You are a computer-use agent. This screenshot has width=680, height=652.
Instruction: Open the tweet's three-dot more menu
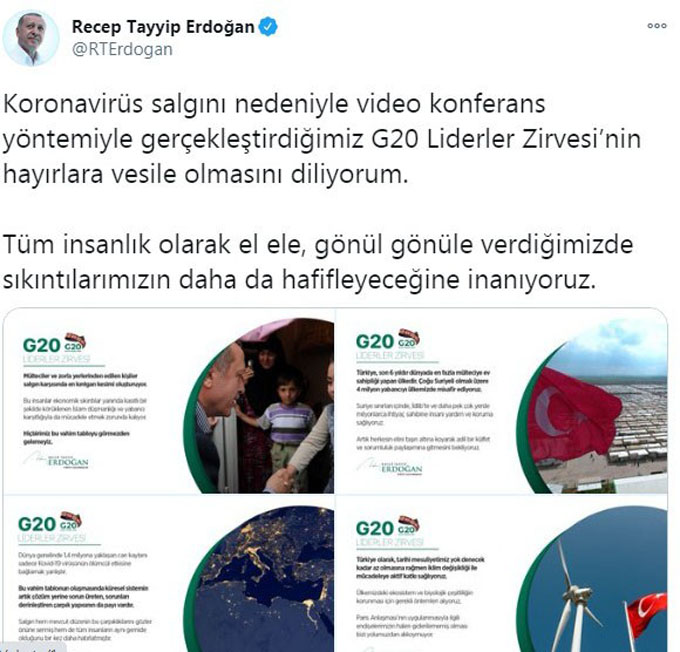click(x=657, y=26)
